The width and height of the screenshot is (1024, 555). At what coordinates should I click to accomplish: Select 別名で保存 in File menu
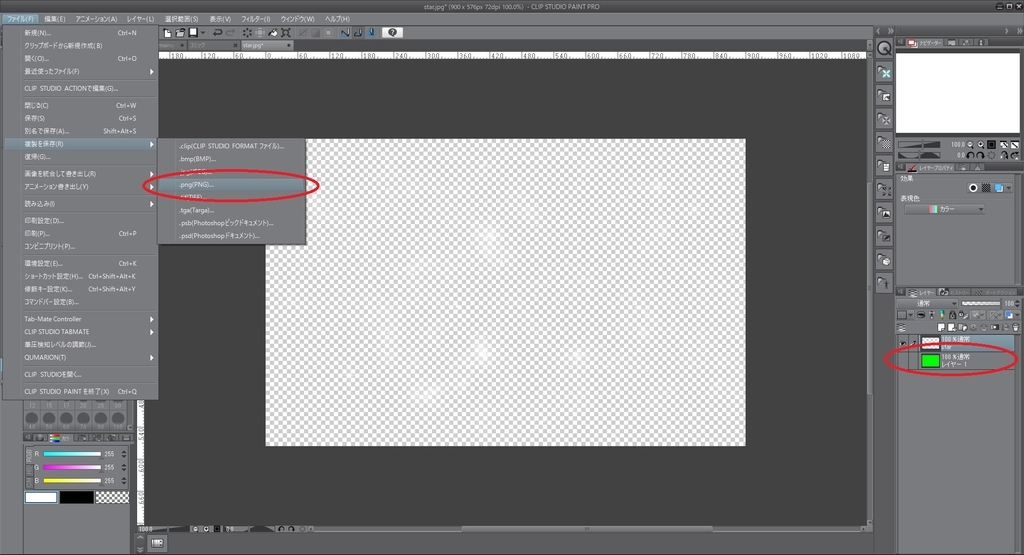tap(81, 131)
